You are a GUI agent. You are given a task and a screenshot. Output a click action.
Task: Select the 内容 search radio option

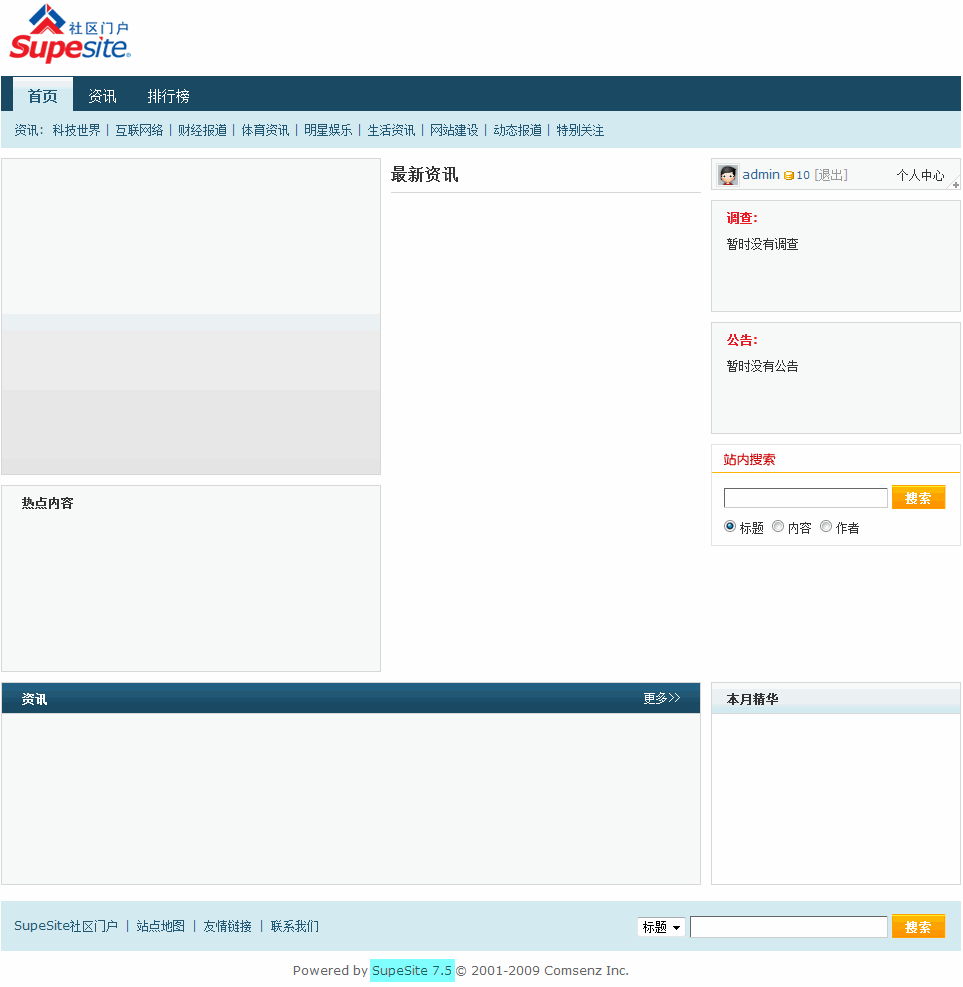pyautogui.click(x=778, y=526)
